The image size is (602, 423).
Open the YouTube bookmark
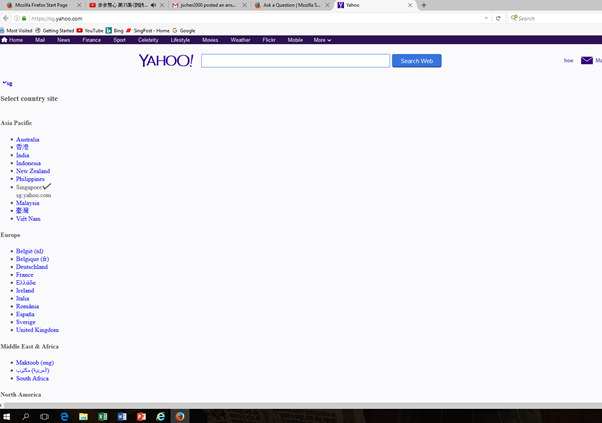(90, 30)
